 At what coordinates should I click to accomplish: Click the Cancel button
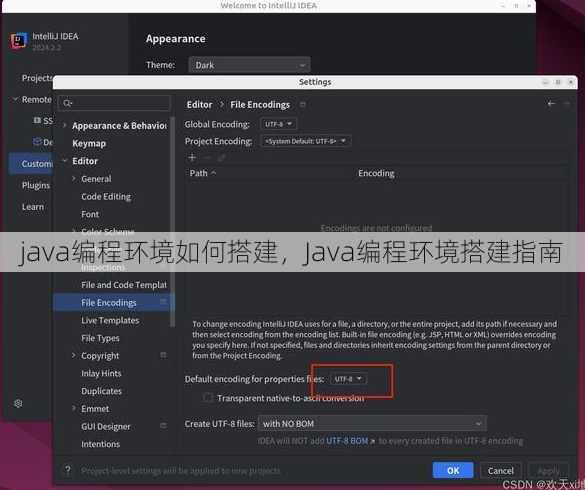(501, 470)
